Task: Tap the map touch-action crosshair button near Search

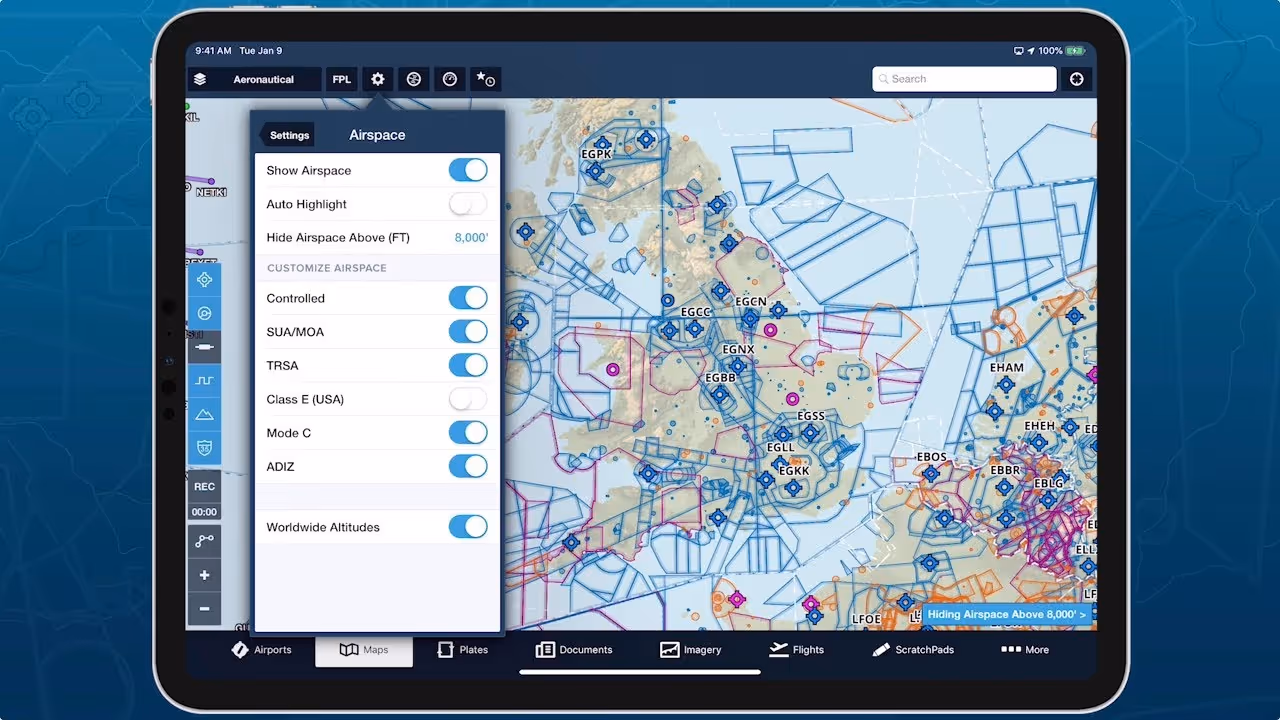Action: pos(1077,79)
